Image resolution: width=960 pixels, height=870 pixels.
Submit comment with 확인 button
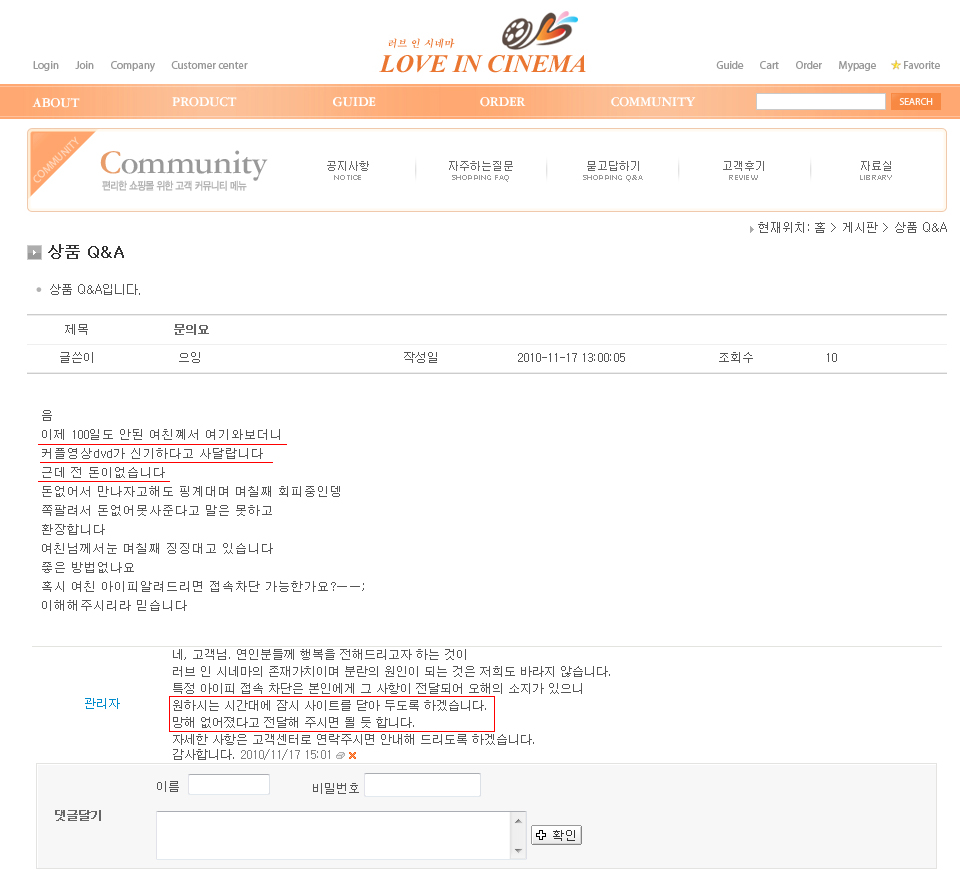click(556, 835)
